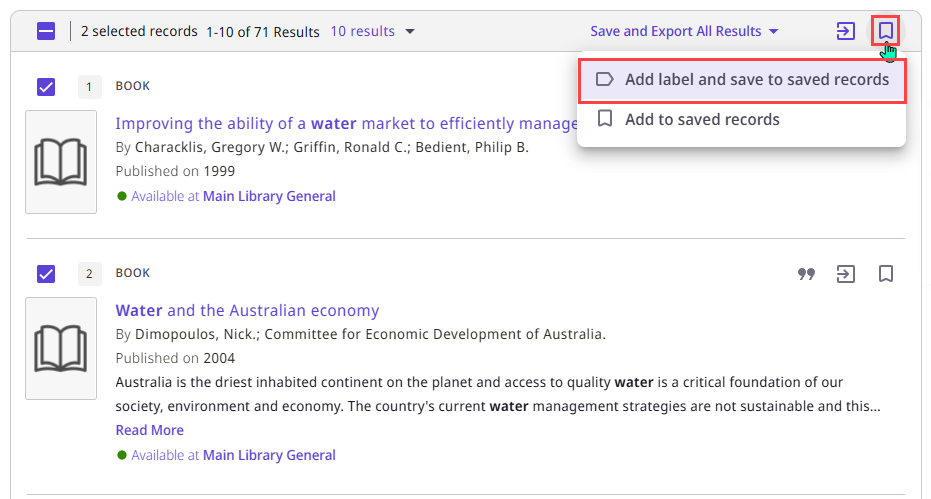Viewport: 931px width, 499px height.
Task: Choose Add to saved records
Action: click(742, 119)
